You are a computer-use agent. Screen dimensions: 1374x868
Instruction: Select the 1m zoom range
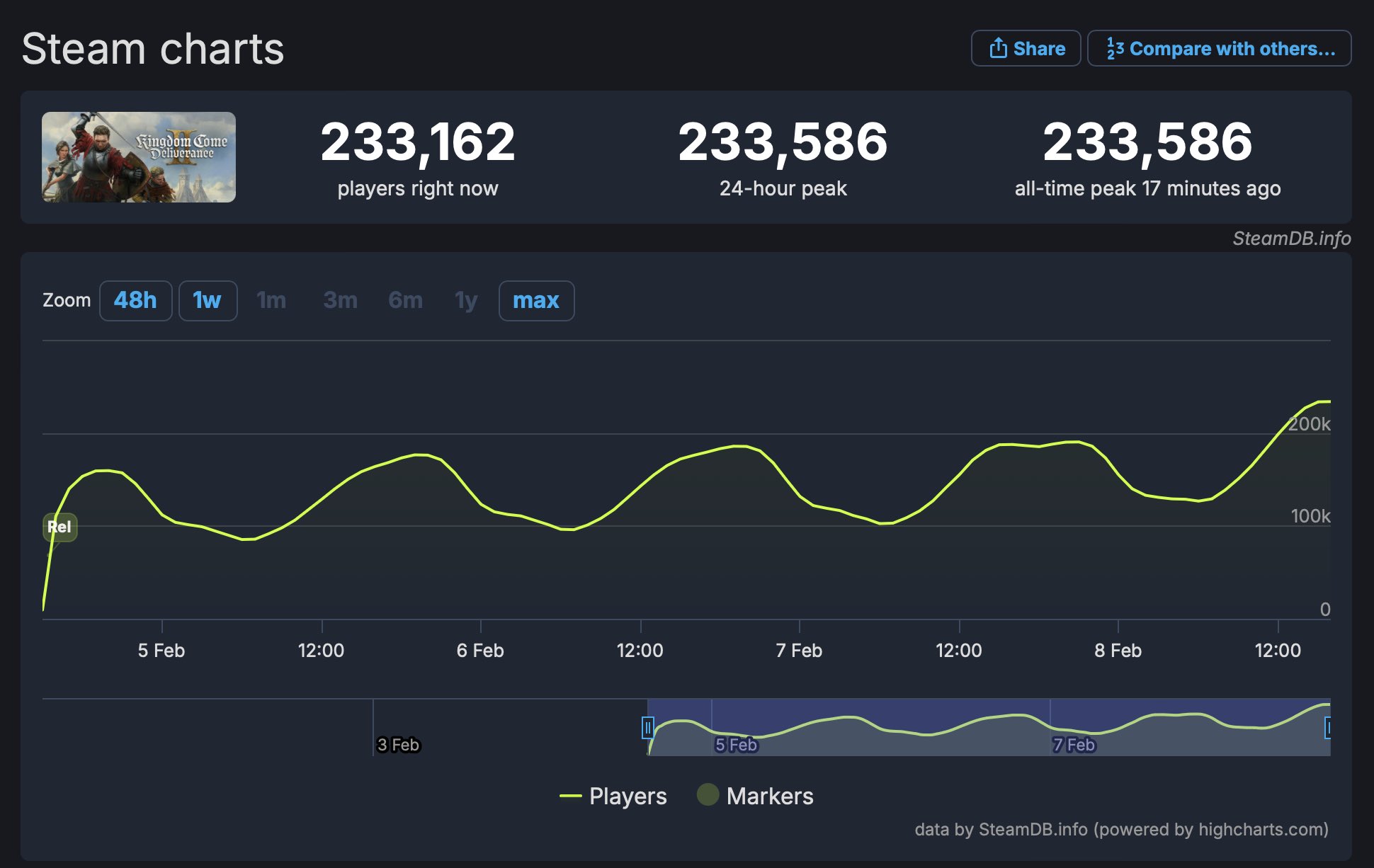pyautogui.click(x=271, y=300)
